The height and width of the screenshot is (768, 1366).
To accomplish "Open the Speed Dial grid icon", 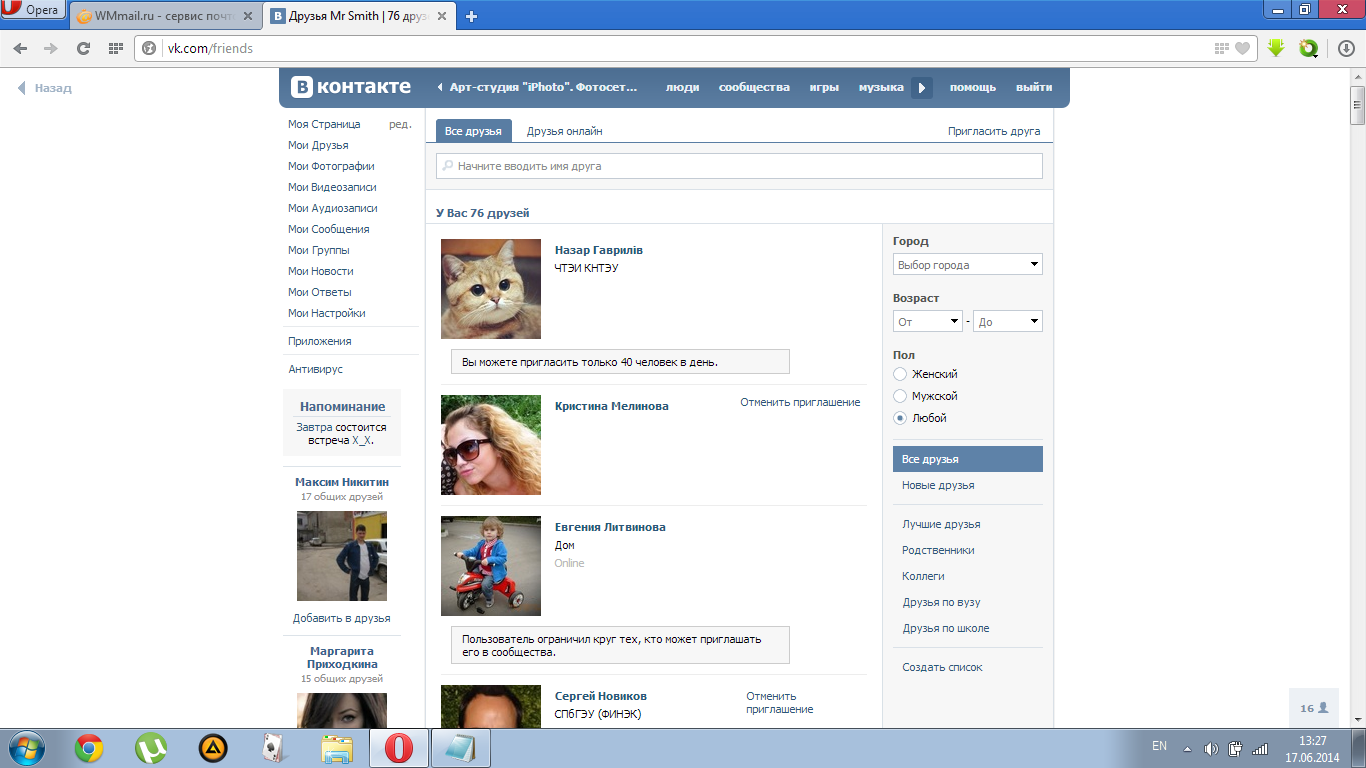I will [115, 48].
